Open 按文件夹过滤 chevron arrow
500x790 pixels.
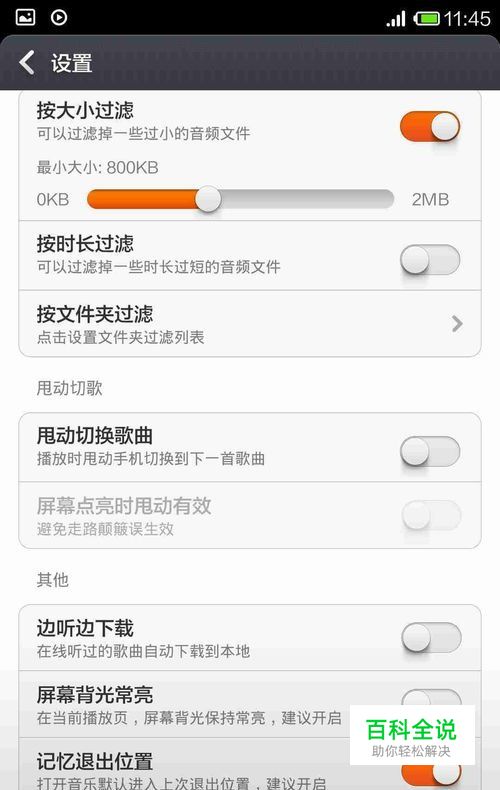point(457,323)
